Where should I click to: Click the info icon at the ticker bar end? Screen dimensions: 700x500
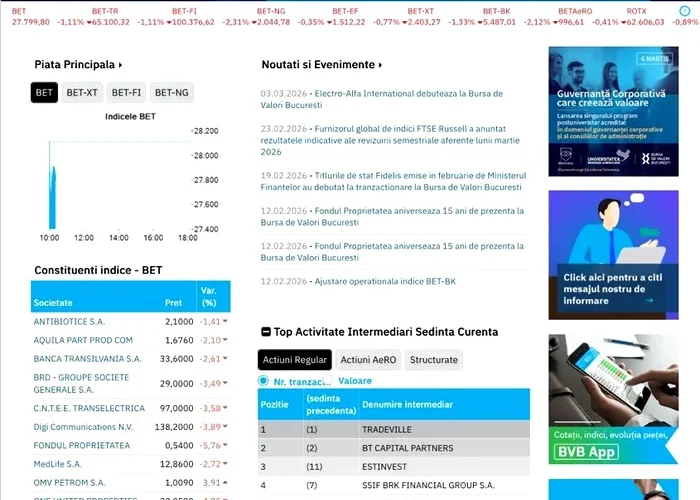point(684,11)
